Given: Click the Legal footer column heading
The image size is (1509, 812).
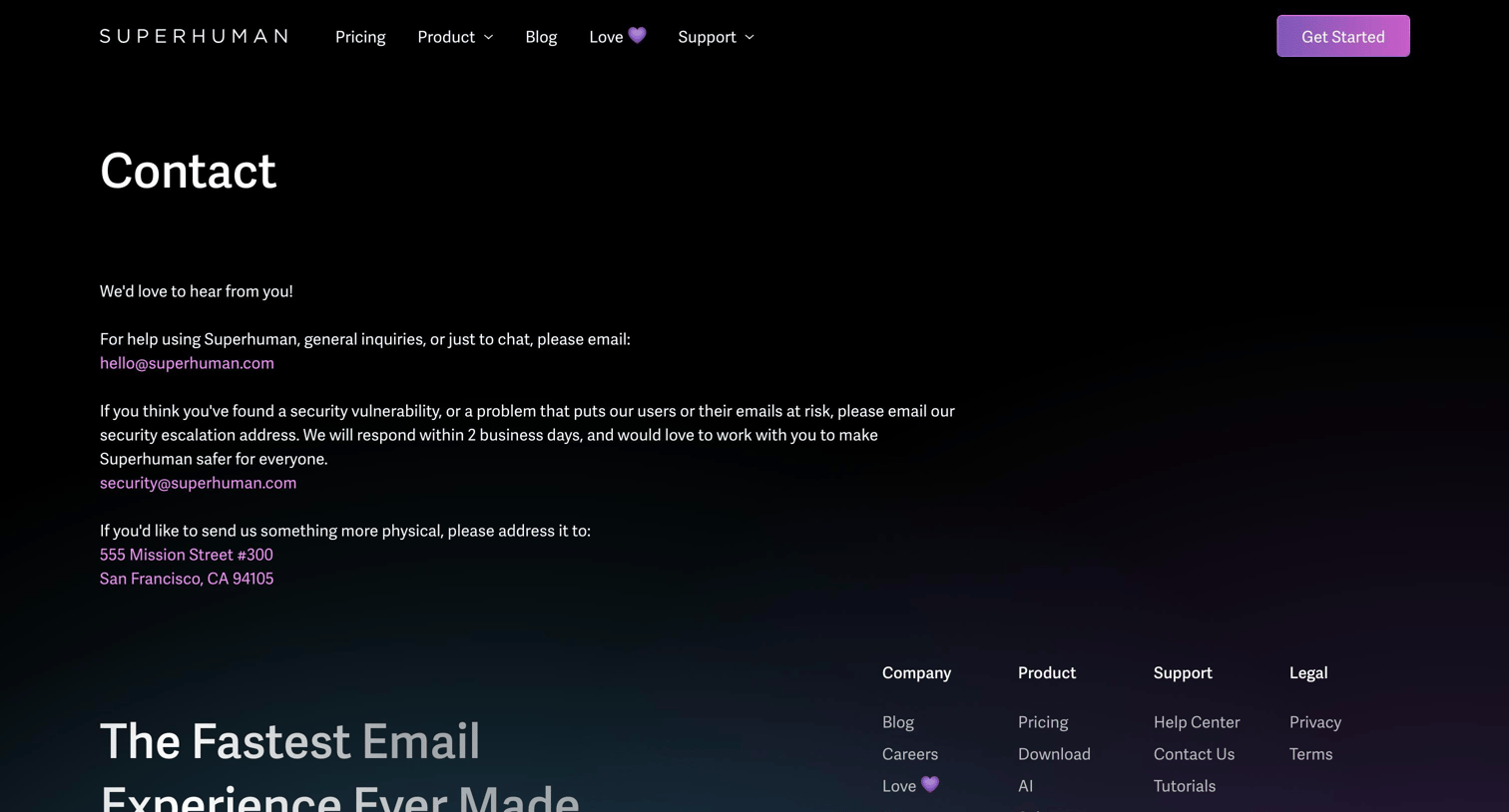Looking at the screenshot, I should point(1308,673).
